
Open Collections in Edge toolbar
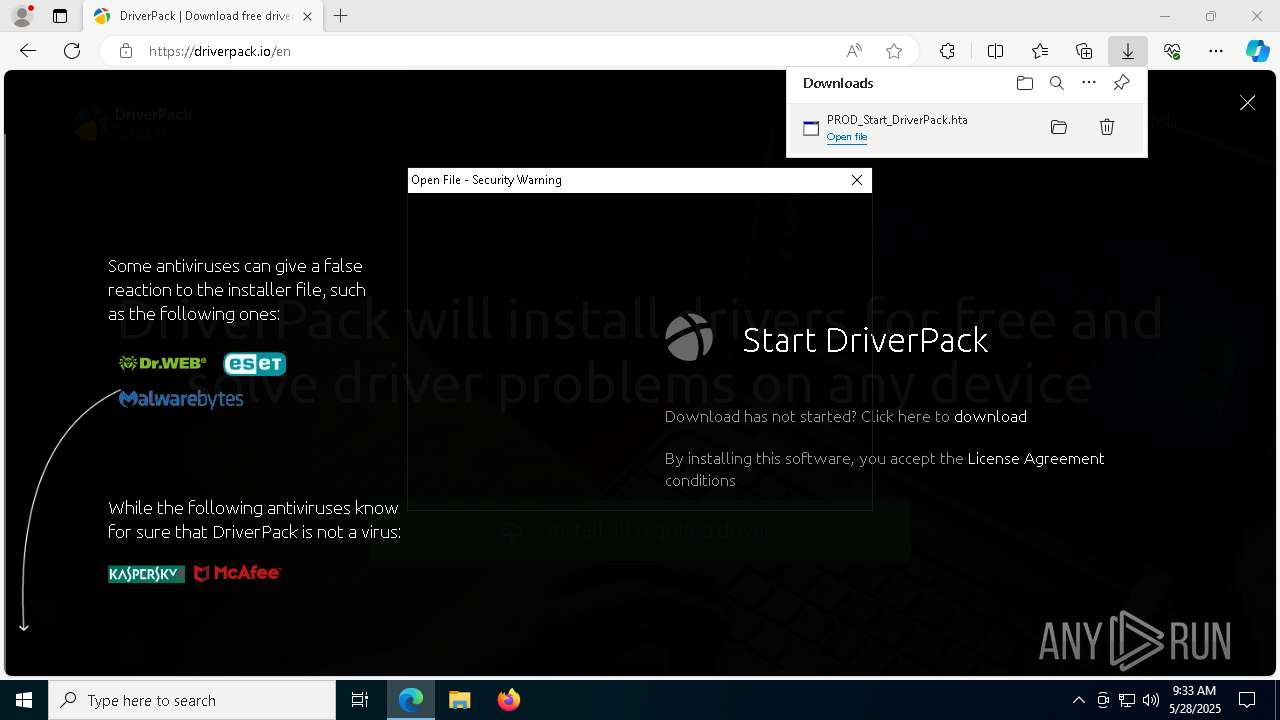tap(1084, 51)
